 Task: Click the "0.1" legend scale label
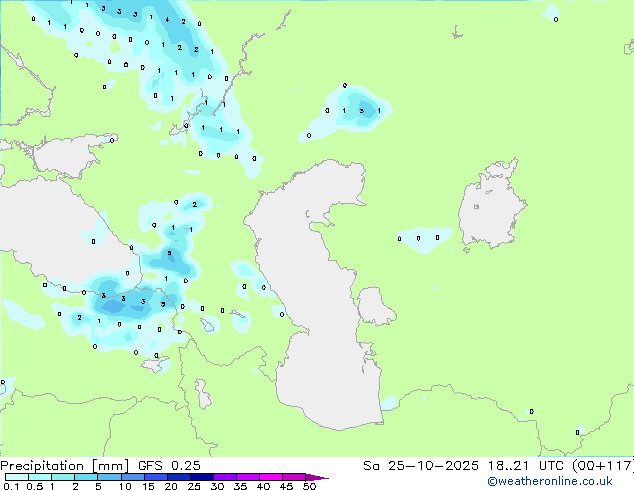point(11,486)
